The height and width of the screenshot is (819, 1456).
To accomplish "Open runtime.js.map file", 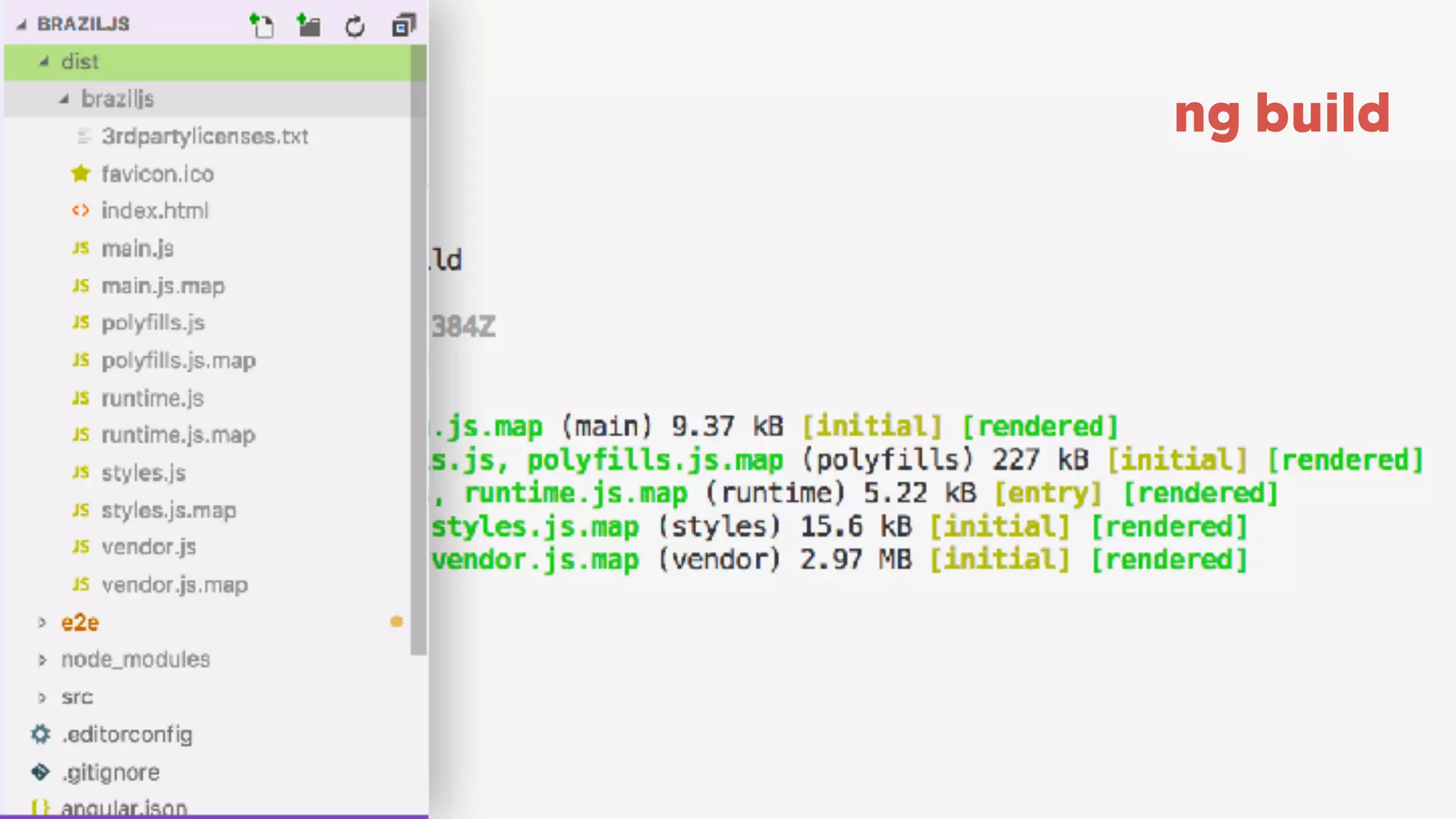I will coord(178,435).
